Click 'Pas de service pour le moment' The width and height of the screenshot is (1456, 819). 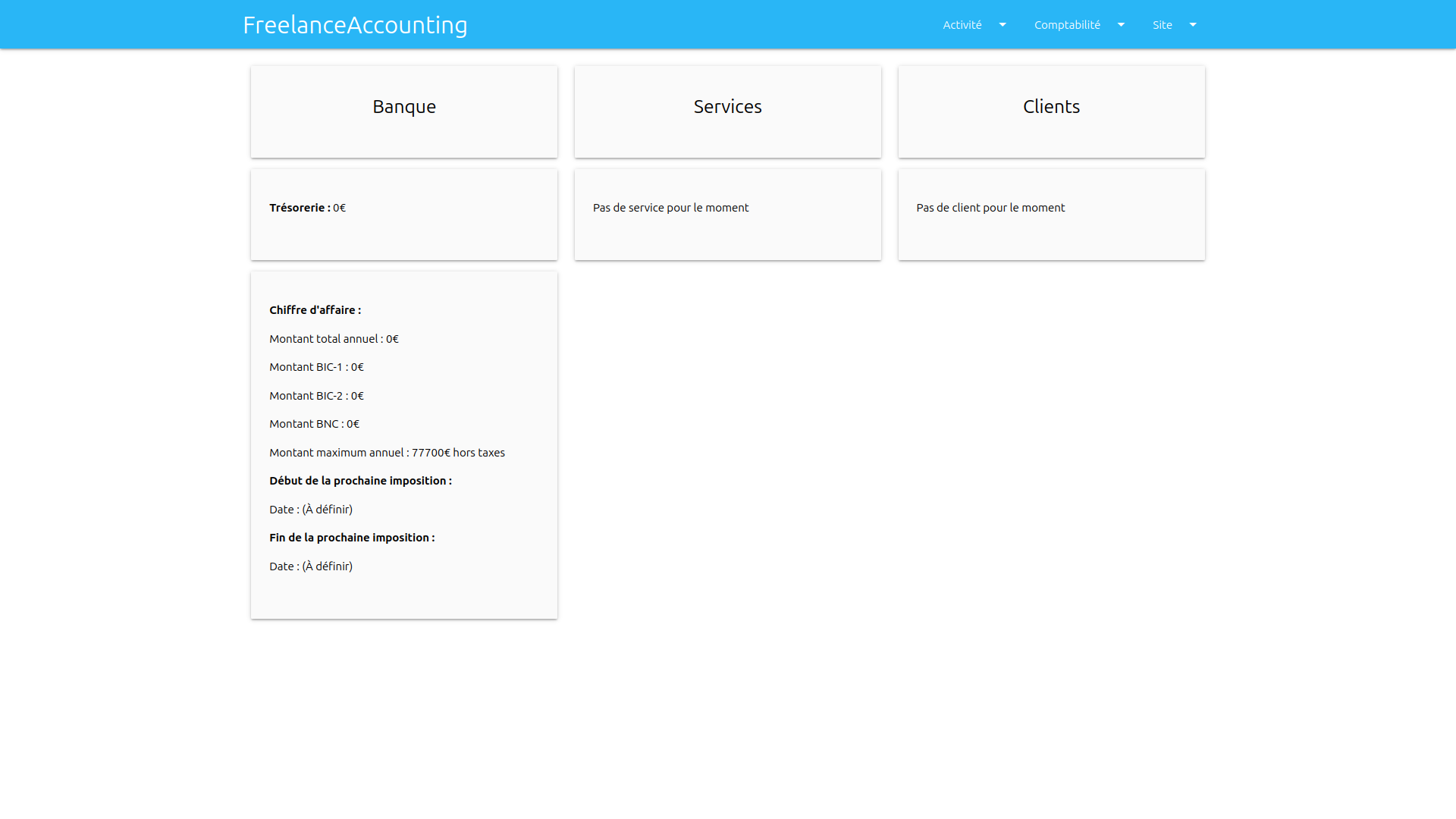pyautogui.click(x=670, y=208)
